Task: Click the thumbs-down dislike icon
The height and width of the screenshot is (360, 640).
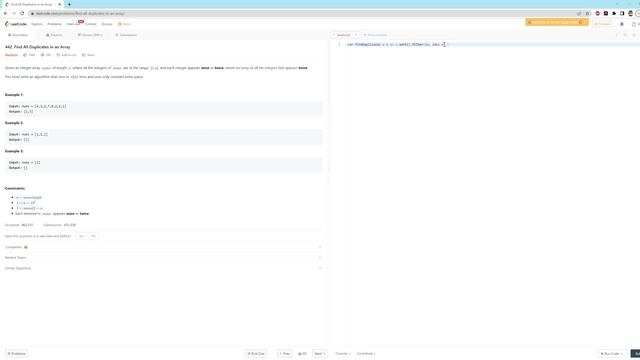Action: [42, 55]
